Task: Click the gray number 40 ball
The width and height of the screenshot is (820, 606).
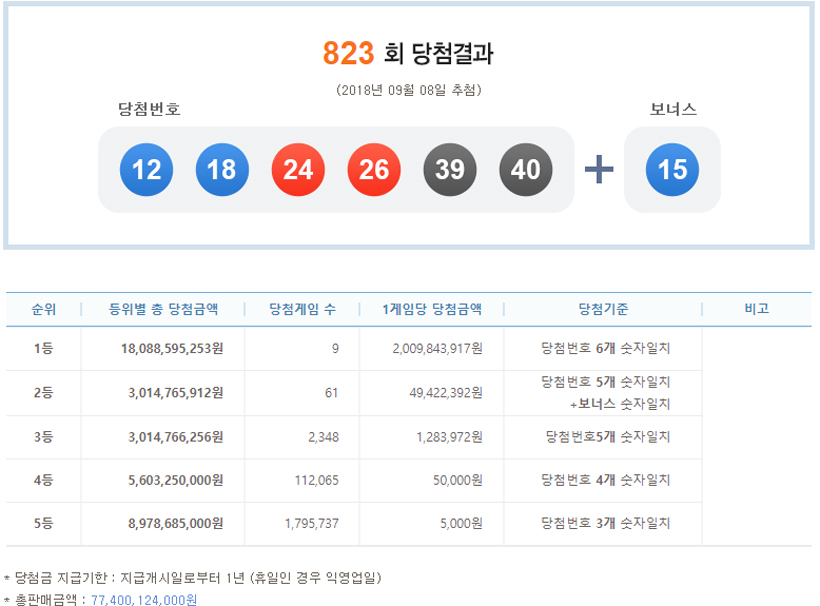Action: (526, 170)
